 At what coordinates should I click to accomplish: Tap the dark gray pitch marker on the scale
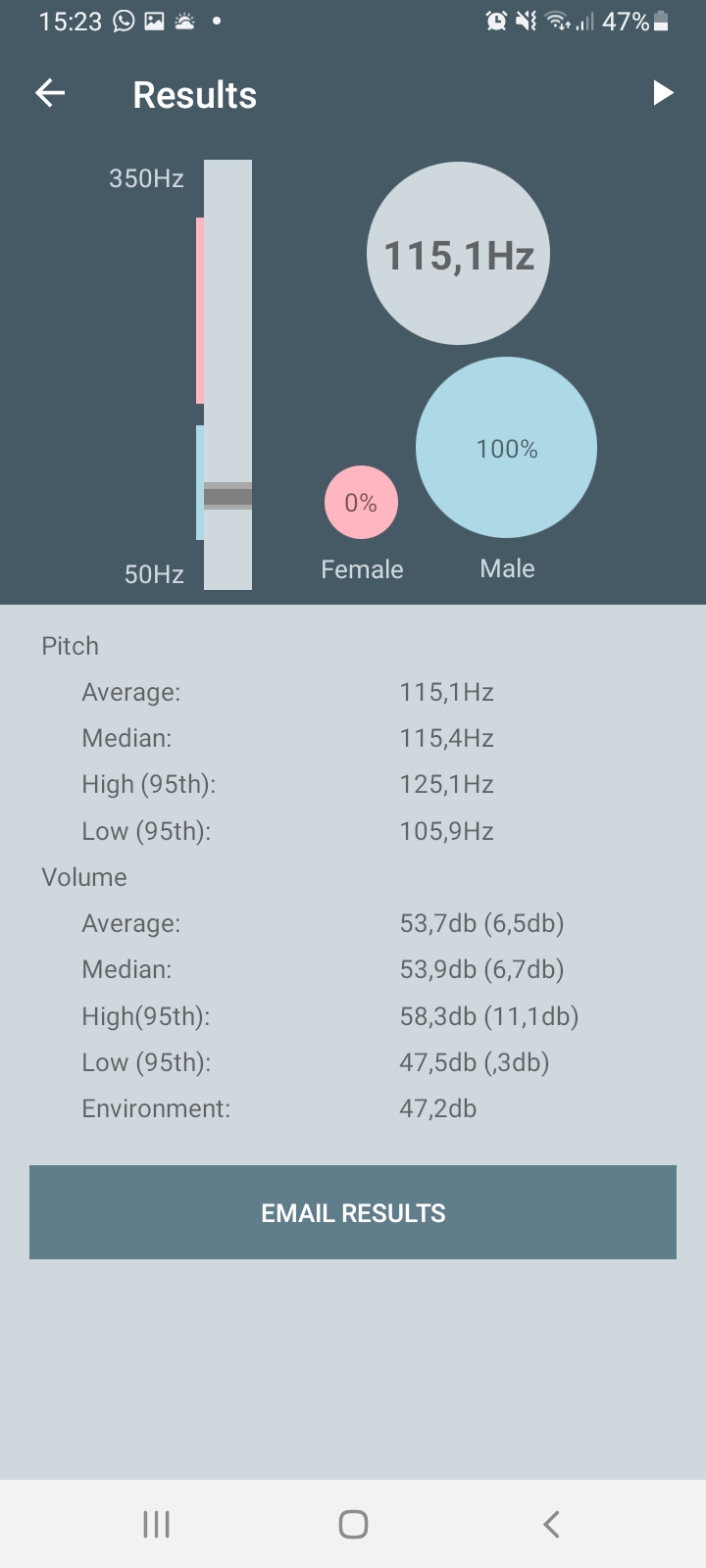[227, 497]
